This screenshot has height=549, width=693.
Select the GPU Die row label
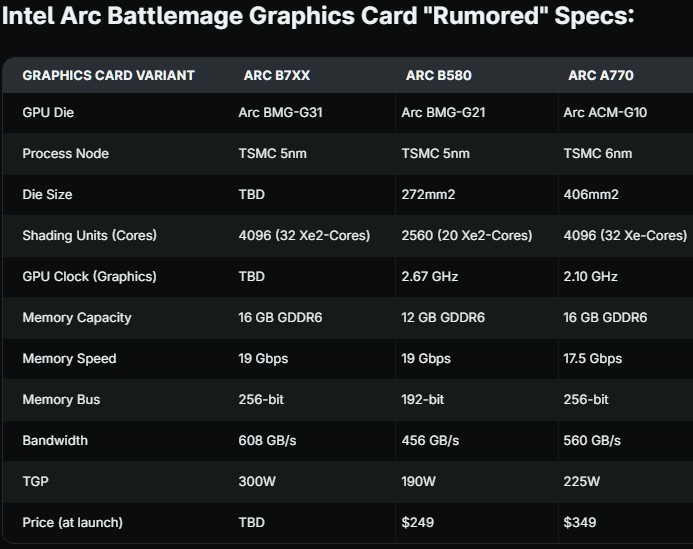pyautogui.click(x=48, y=113)
